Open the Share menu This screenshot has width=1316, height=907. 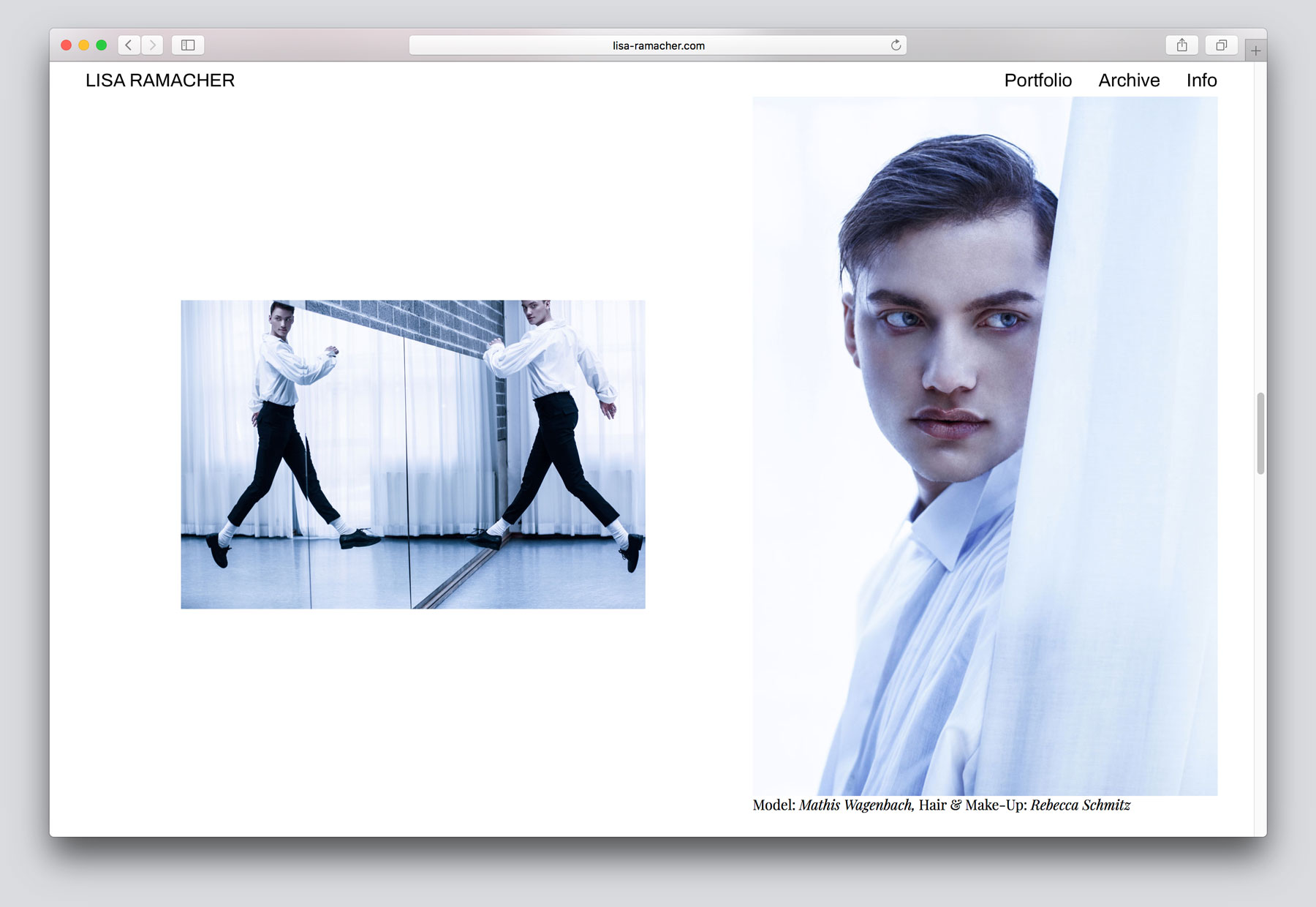tap(1181, 45)
